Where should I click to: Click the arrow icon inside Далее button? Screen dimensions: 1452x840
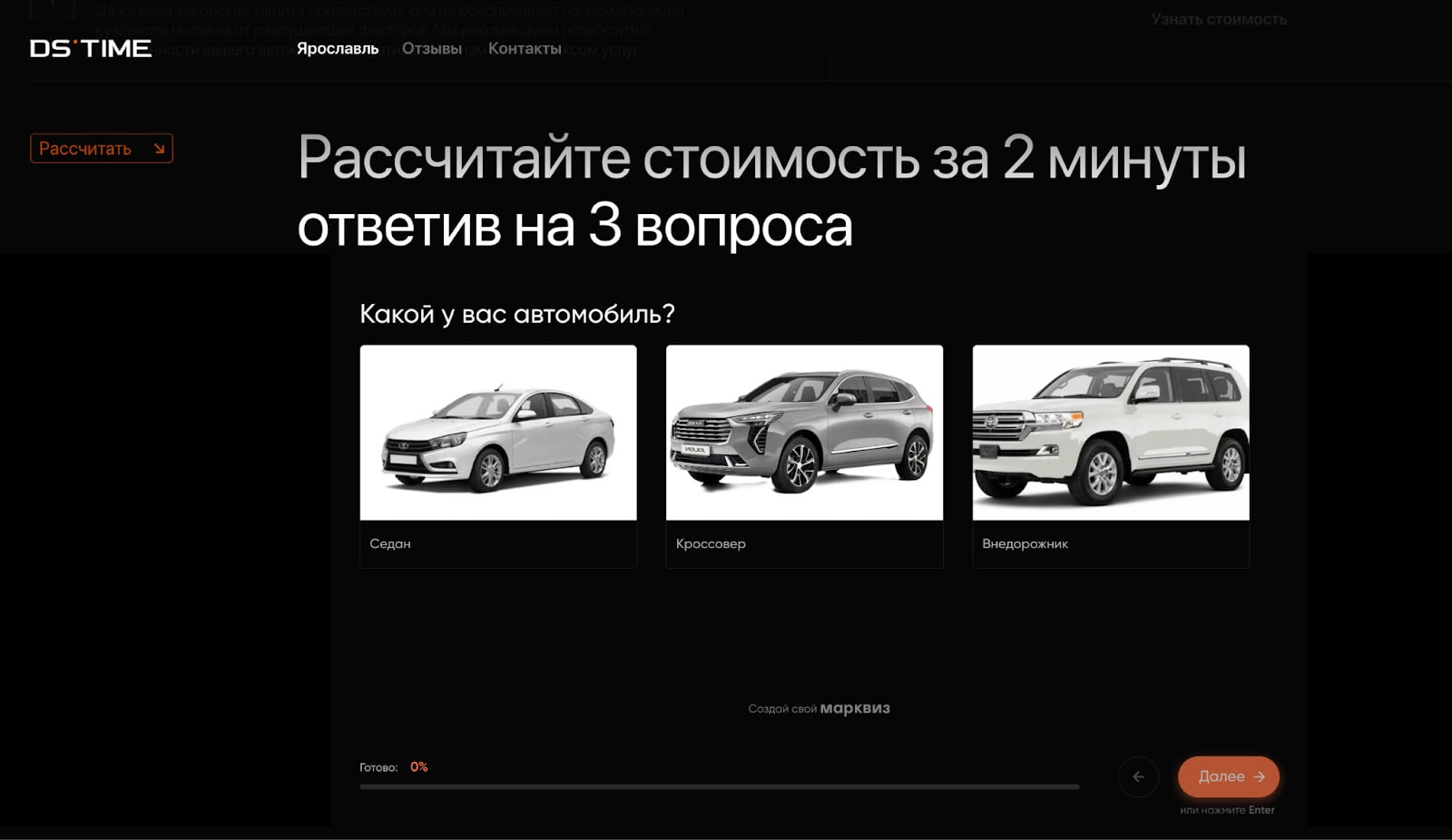tap(1259, 777)
